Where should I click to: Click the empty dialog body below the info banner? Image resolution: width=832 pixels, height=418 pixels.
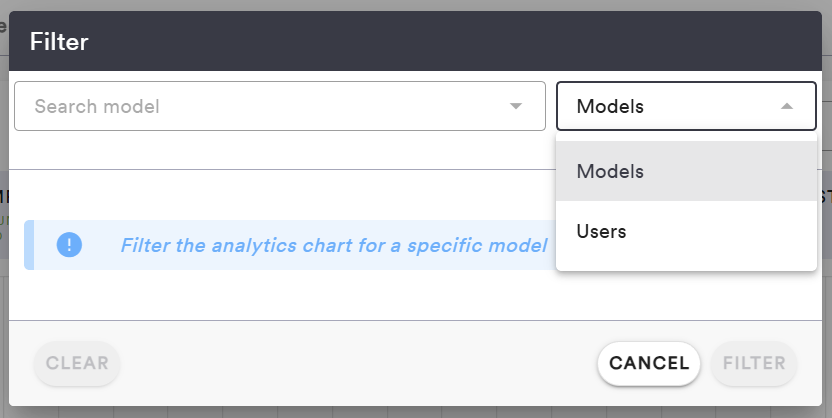pyautogui.click(x=300, y=295)
